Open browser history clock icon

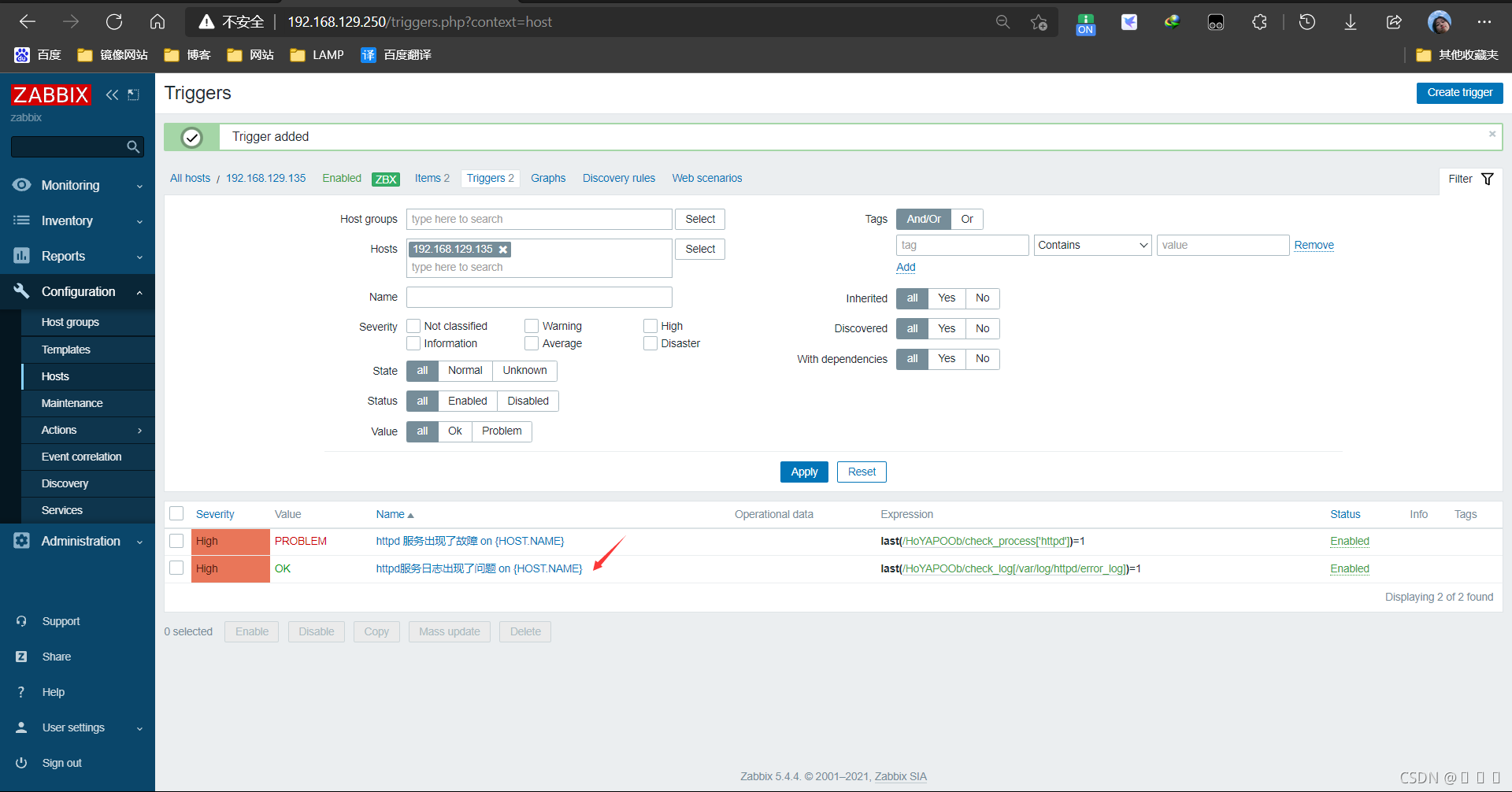point(1307,22)
